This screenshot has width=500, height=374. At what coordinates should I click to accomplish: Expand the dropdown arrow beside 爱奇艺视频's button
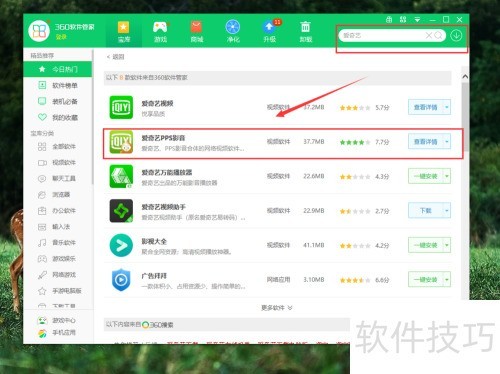point(447,107)
